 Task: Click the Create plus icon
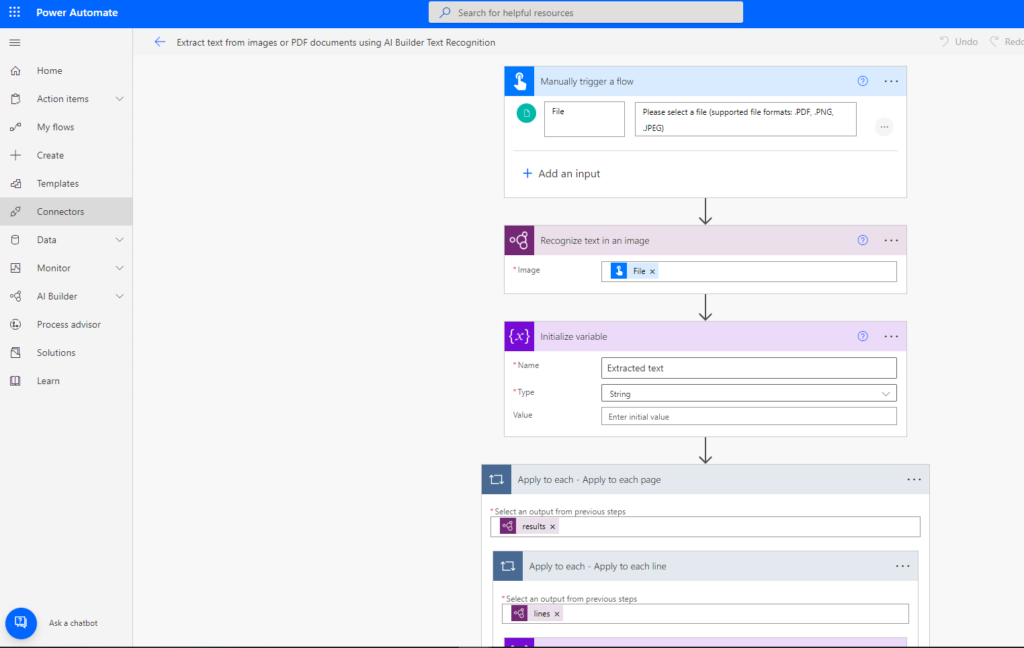pyautogui.click(x=16, y=155)
